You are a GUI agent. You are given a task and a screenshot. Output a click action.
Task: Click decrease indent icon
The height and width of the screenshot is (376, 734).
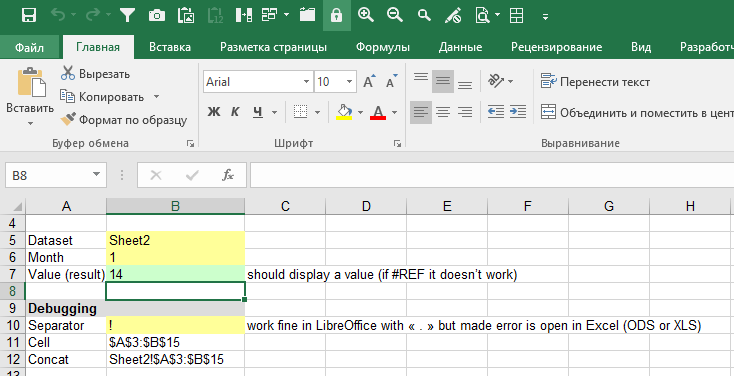(496, 112)
